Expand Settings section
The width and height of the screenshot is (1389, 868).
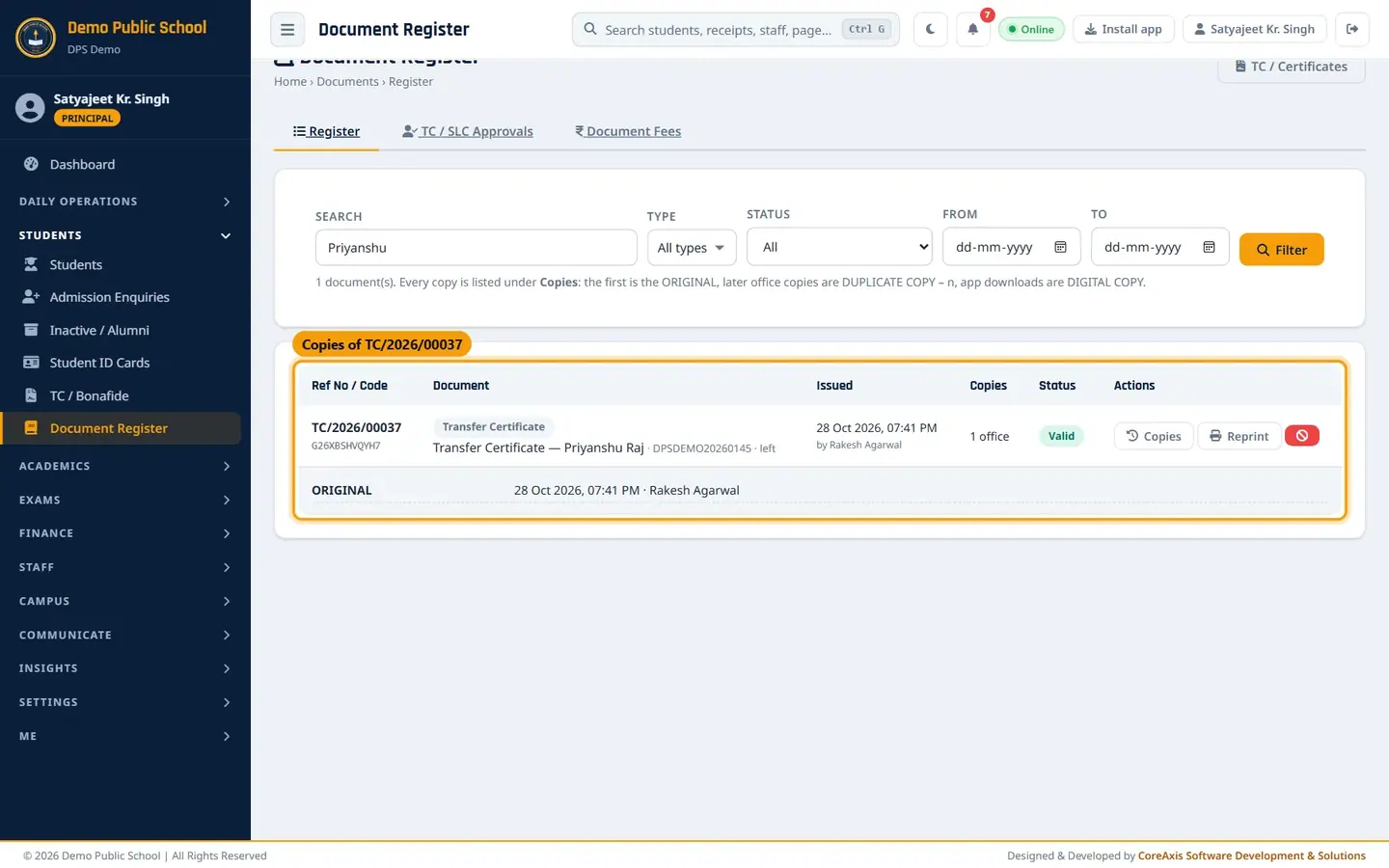click(125, 702)
